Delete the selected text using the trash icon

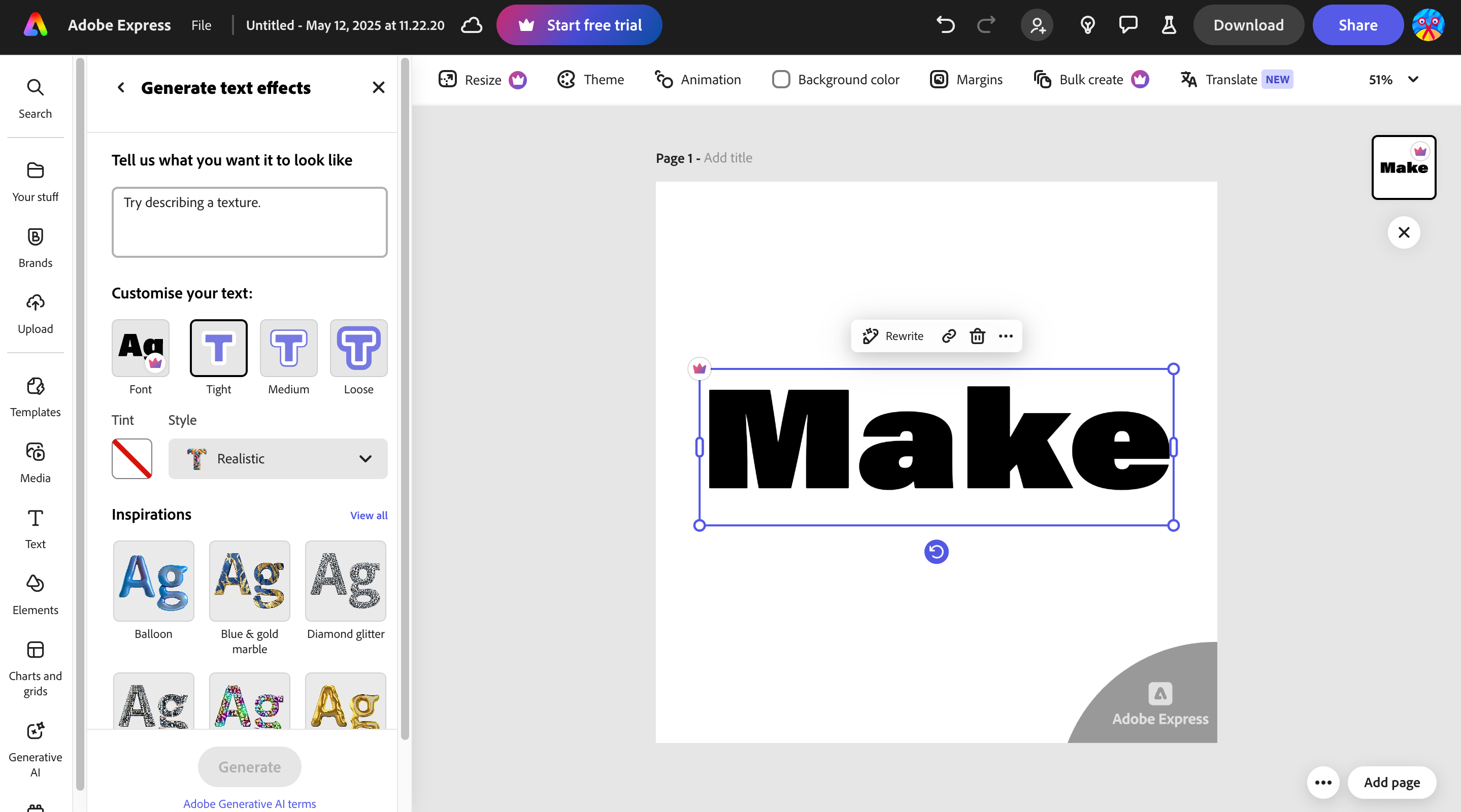point(977,335)
